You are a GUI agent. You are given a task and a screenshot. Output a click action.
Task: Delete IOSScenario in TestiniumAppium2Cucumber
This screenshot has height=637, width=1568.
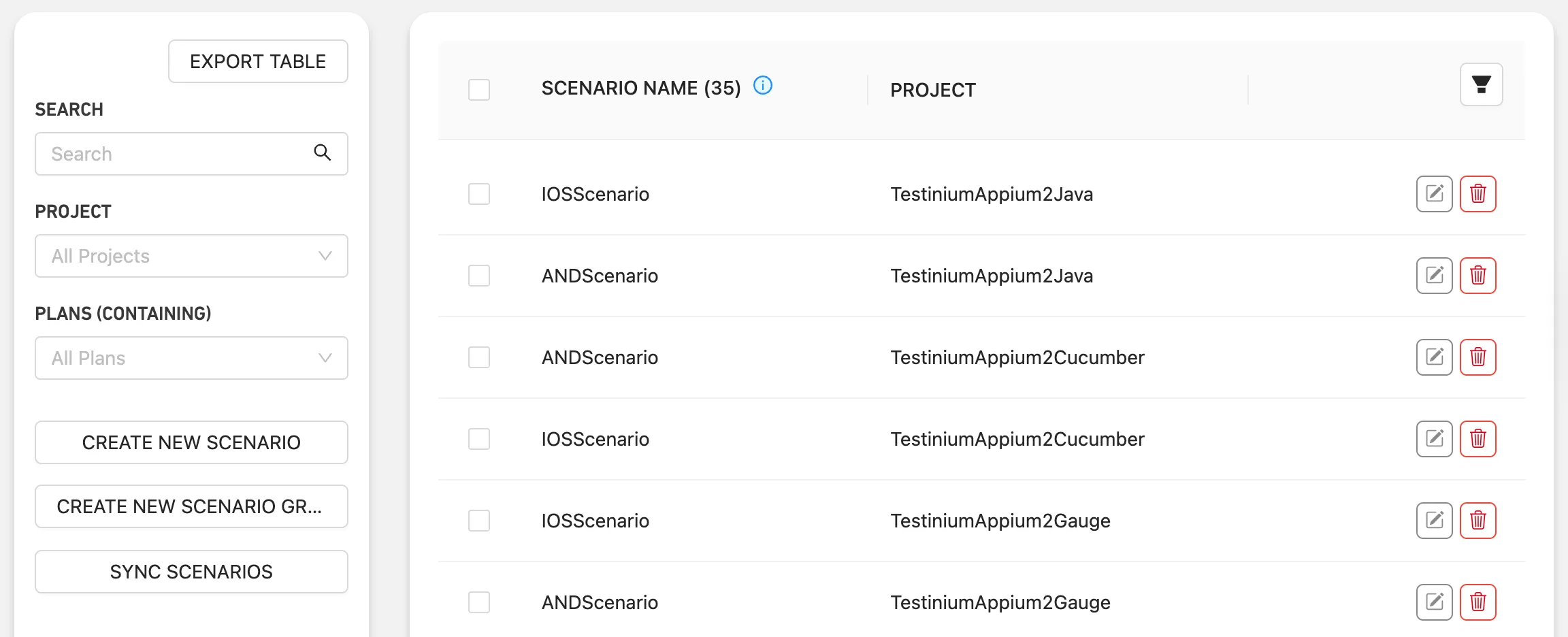pyautogui.click(x=1477, y=439)
